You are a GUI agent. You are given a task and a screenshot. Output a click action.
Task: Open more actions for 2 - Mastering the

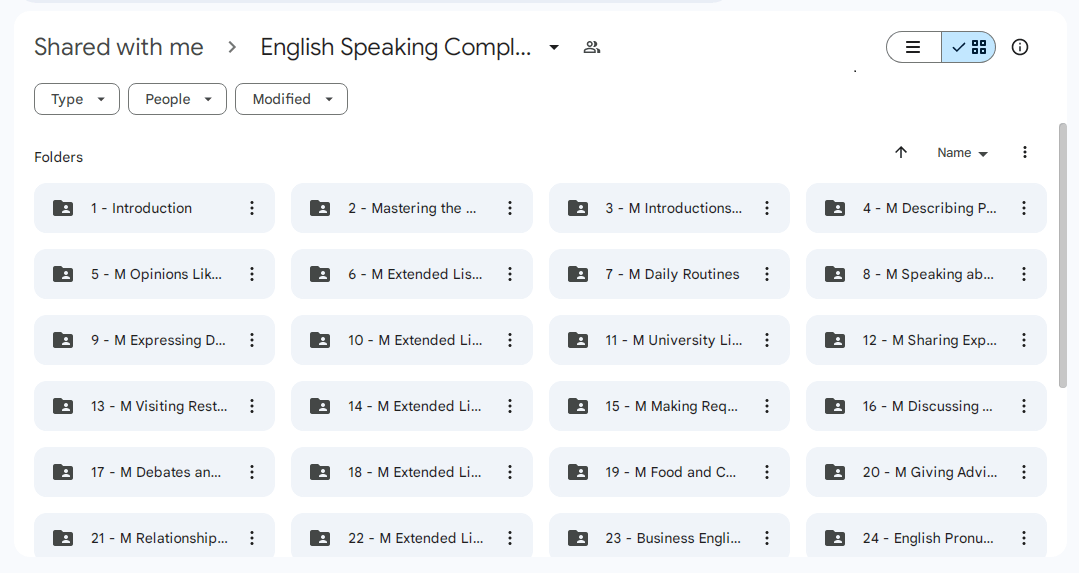point(510,208)
